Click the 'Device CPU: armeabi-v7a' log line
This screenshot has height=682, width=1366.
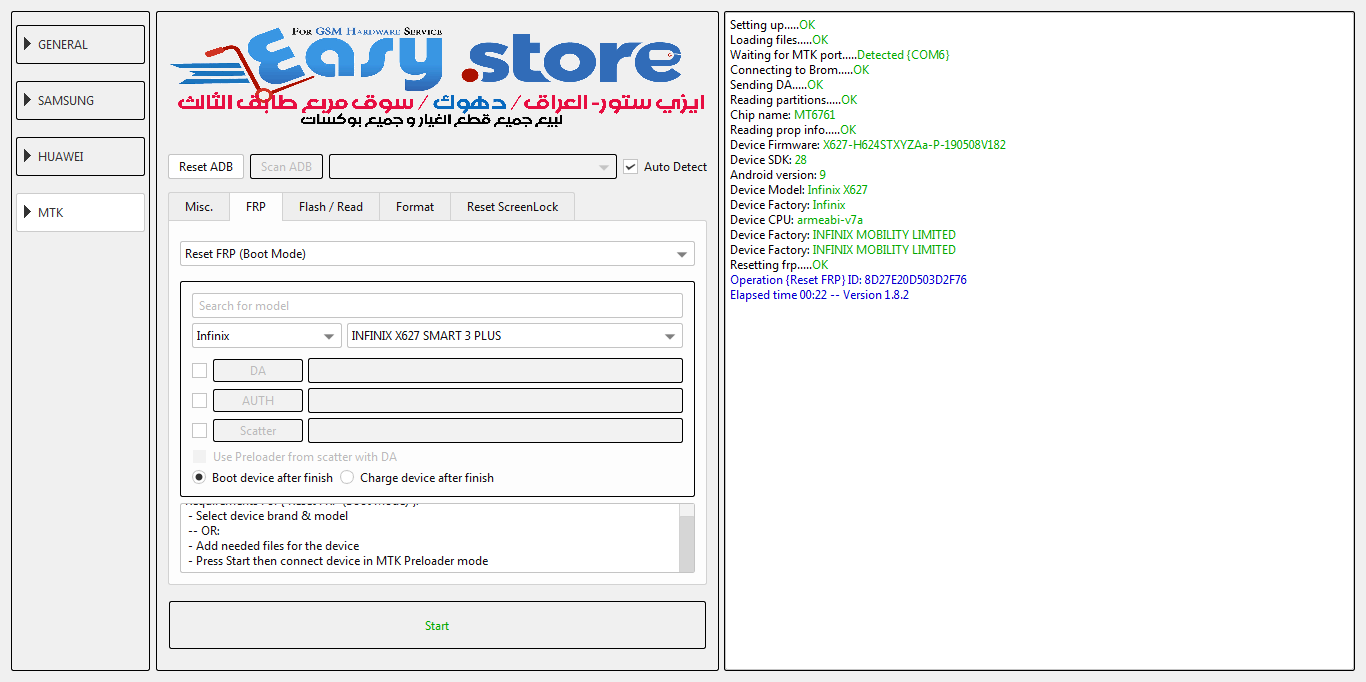click(x=796, y=220)
